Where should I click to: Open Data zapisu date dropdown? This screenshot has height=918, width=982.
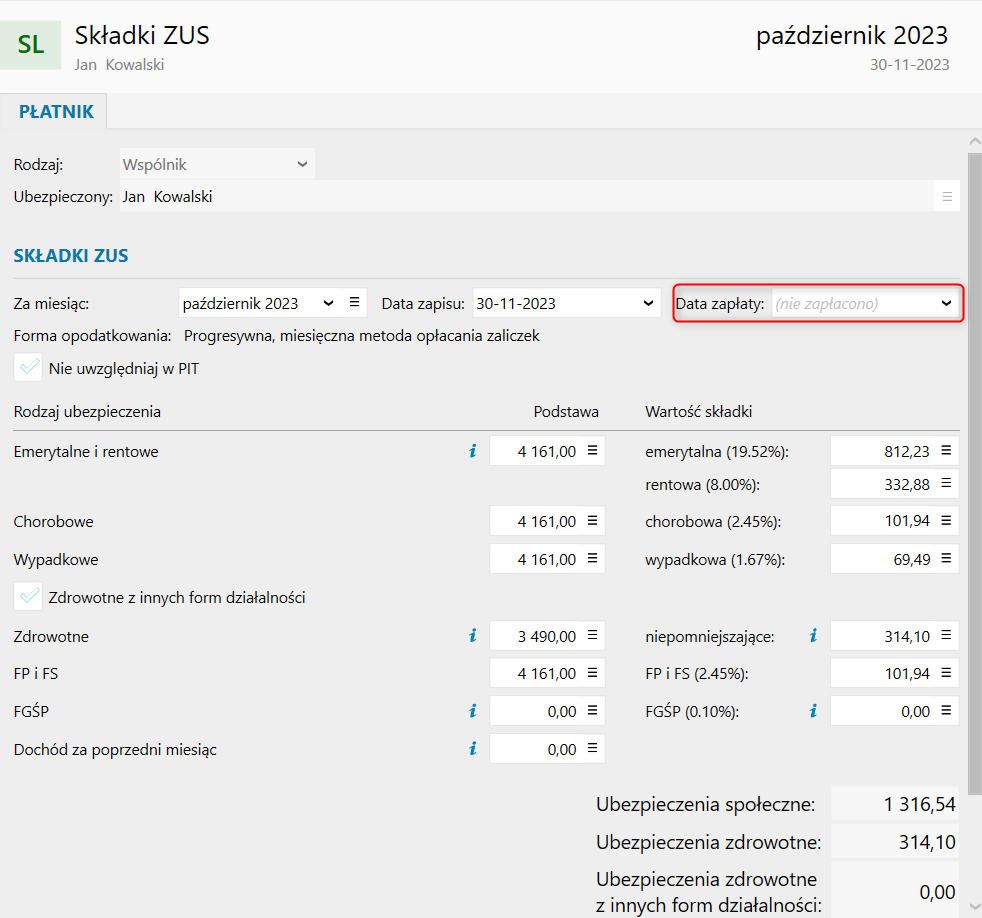tap(649, 303)
